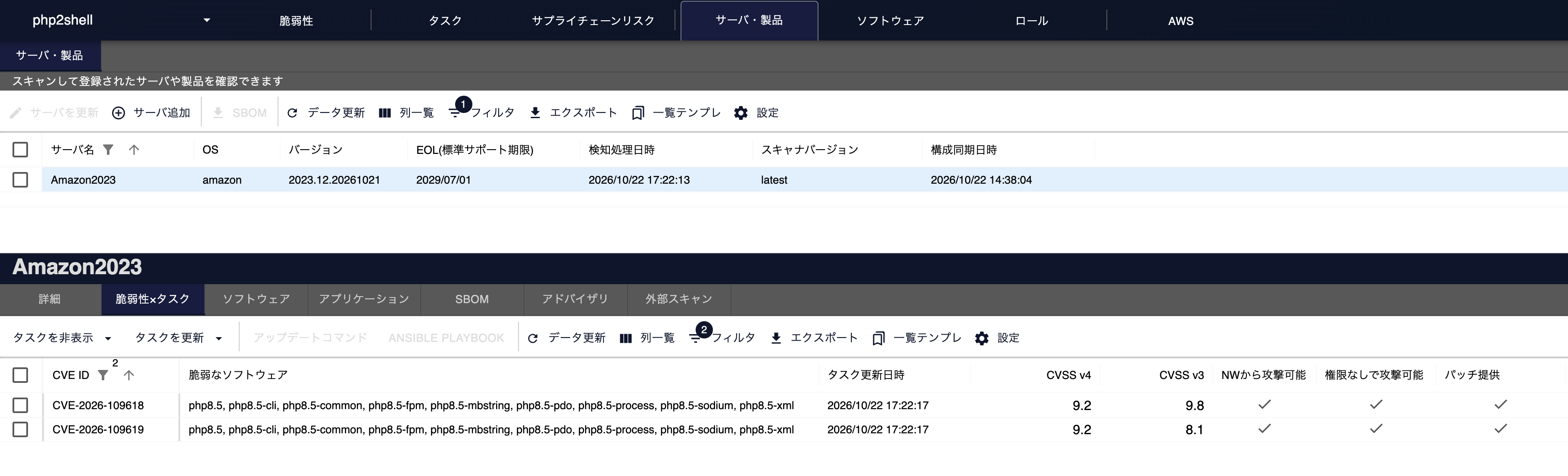Click the lower 設定 gear icon
Image resolution: width=1568 pixels, height=476 pixels.
tap(982, 338)
